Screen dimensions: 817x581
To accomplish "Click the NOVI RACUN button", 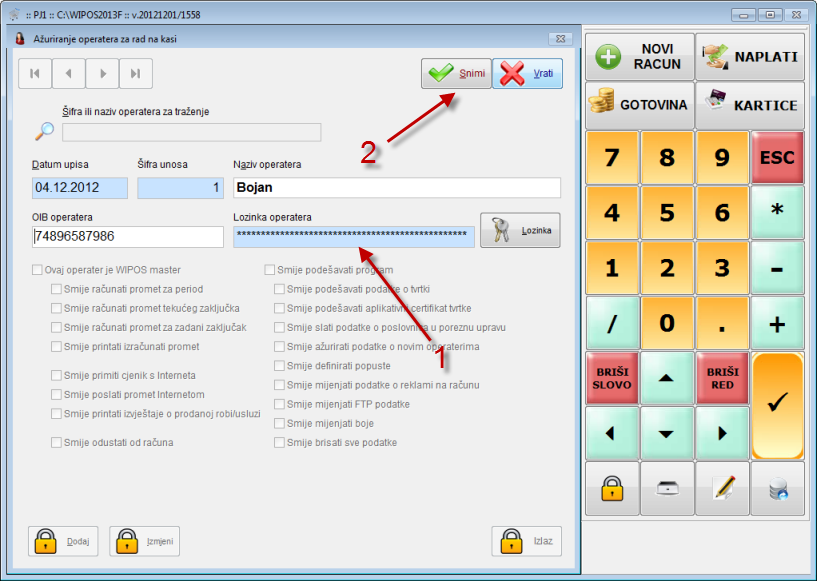I will coord(640,57).
